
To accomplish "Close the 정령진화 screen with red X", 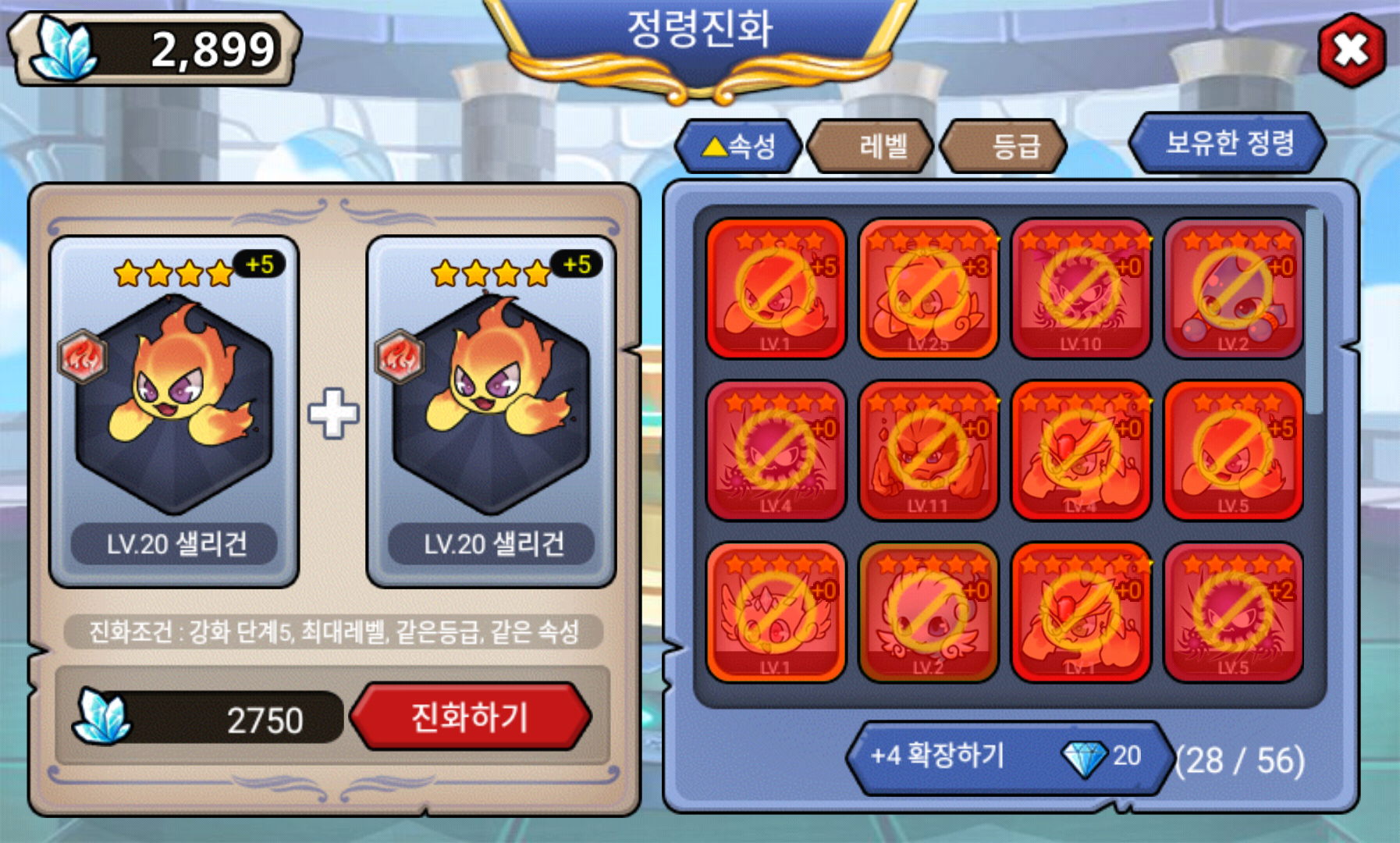I will (x=1351, y=50).
